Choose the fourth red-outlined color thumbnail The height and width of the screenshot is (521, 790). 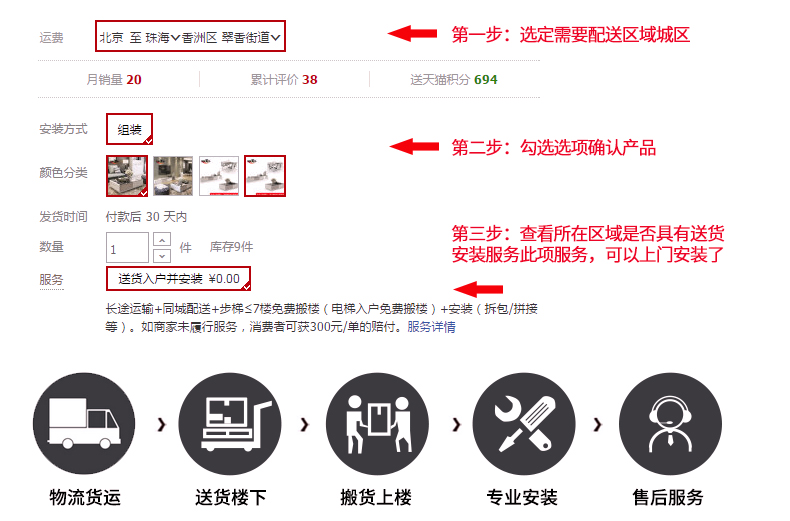265,176
